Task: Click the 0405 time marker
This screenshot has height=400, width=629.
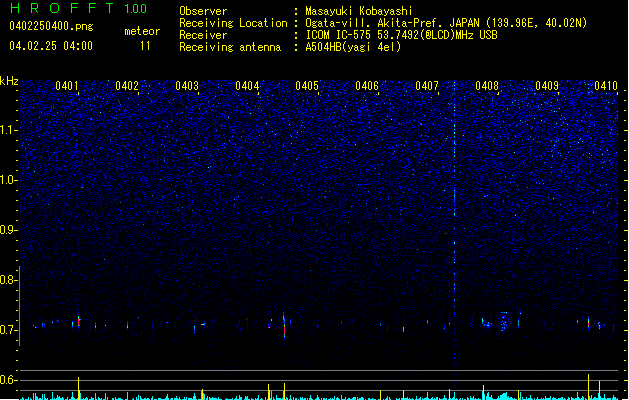Action: (307, 86)
